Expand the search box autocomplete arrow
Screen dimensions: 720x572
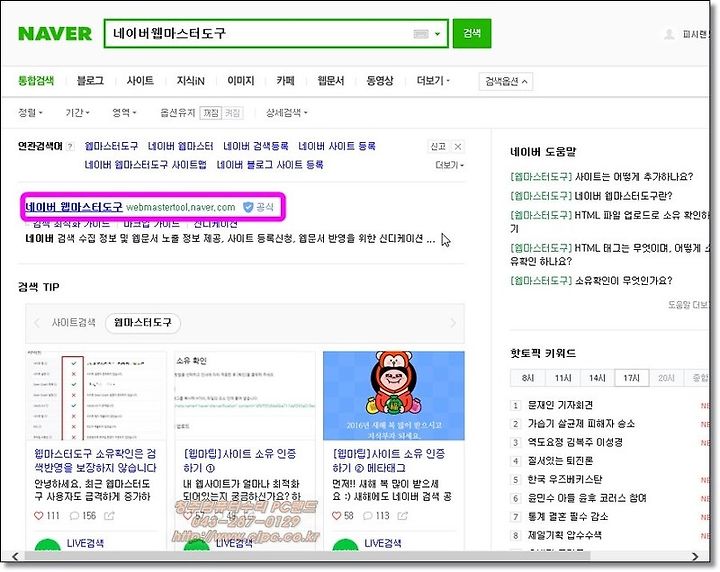[x=438, y=34]
